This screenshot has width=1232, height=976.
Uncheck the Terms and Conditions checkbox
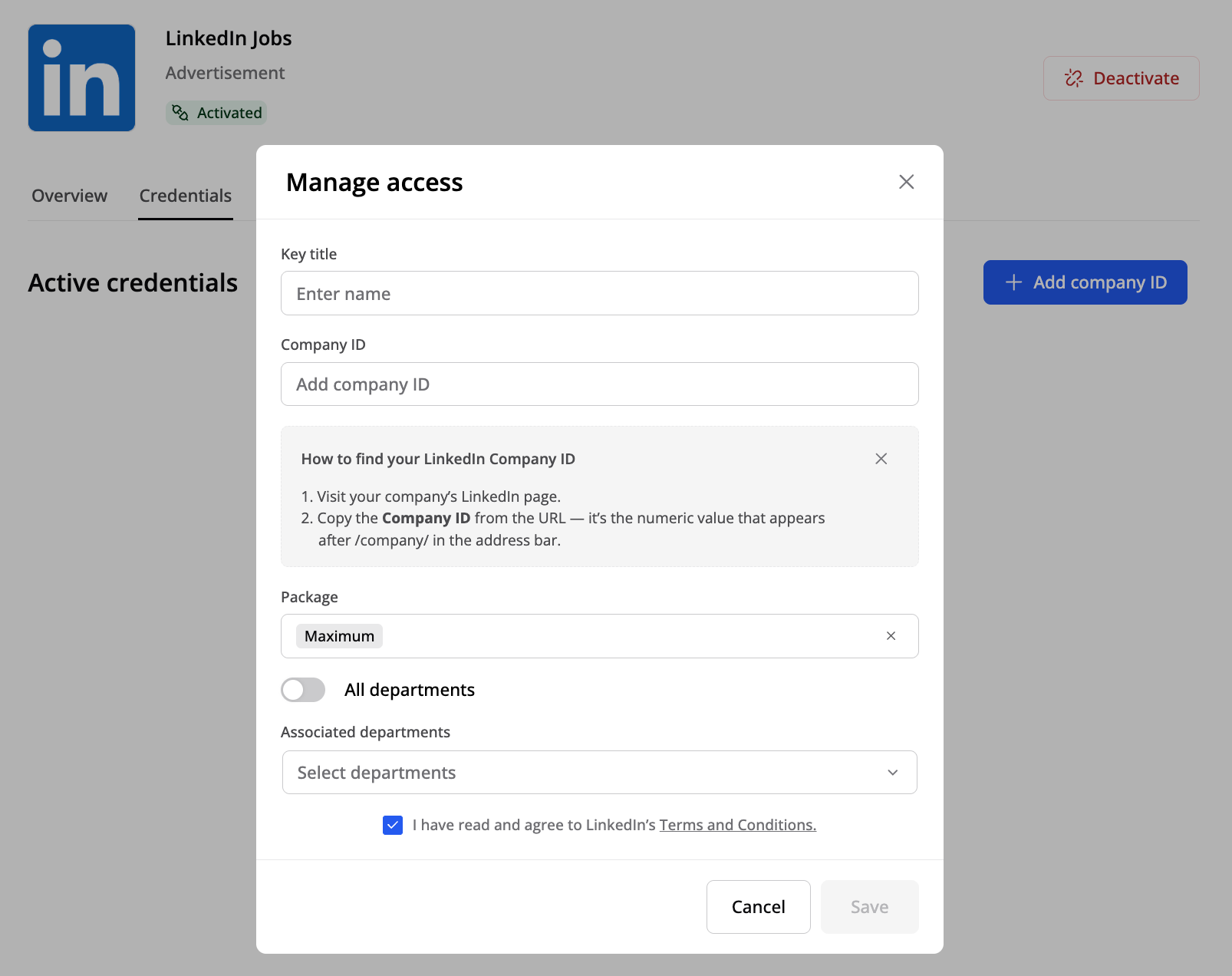[393, 825]
